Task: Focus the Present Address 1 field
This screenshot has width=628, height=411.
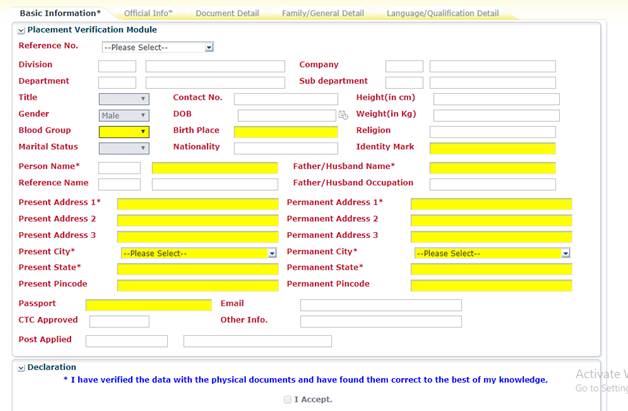Action: tap(198, 204)
